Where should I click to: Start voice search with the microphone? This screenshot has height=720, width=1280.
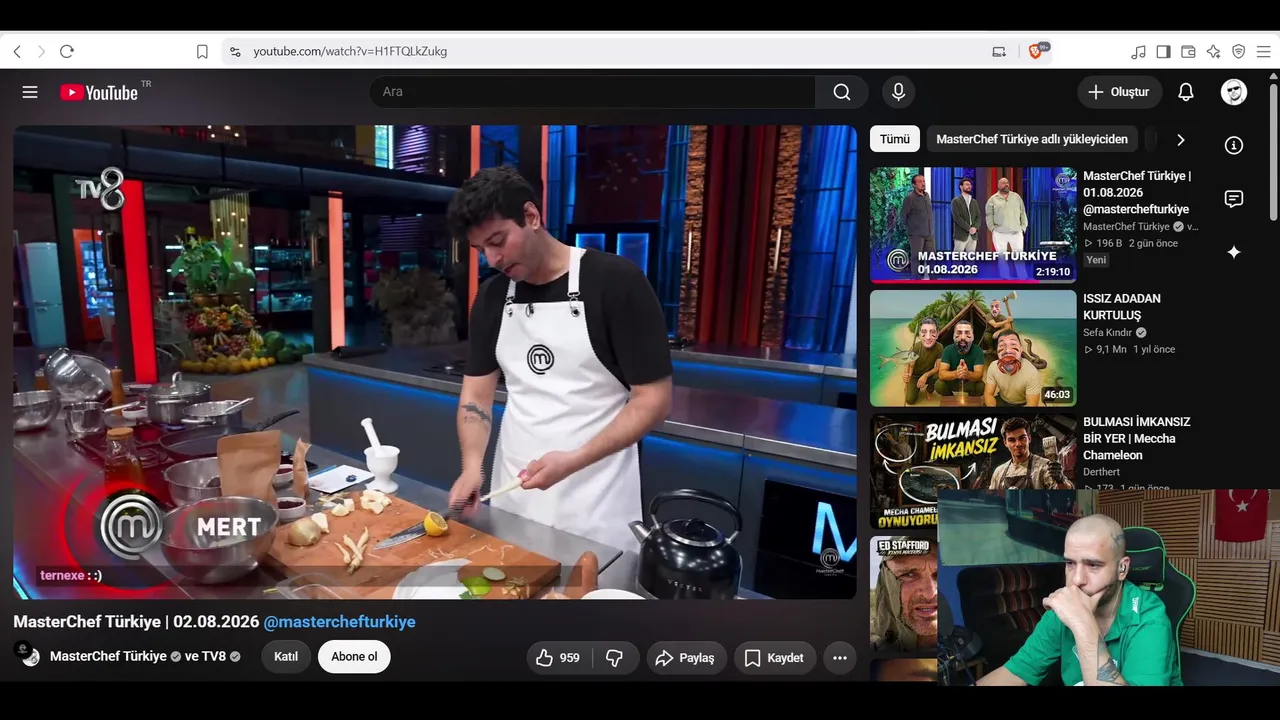coord(898,92)
